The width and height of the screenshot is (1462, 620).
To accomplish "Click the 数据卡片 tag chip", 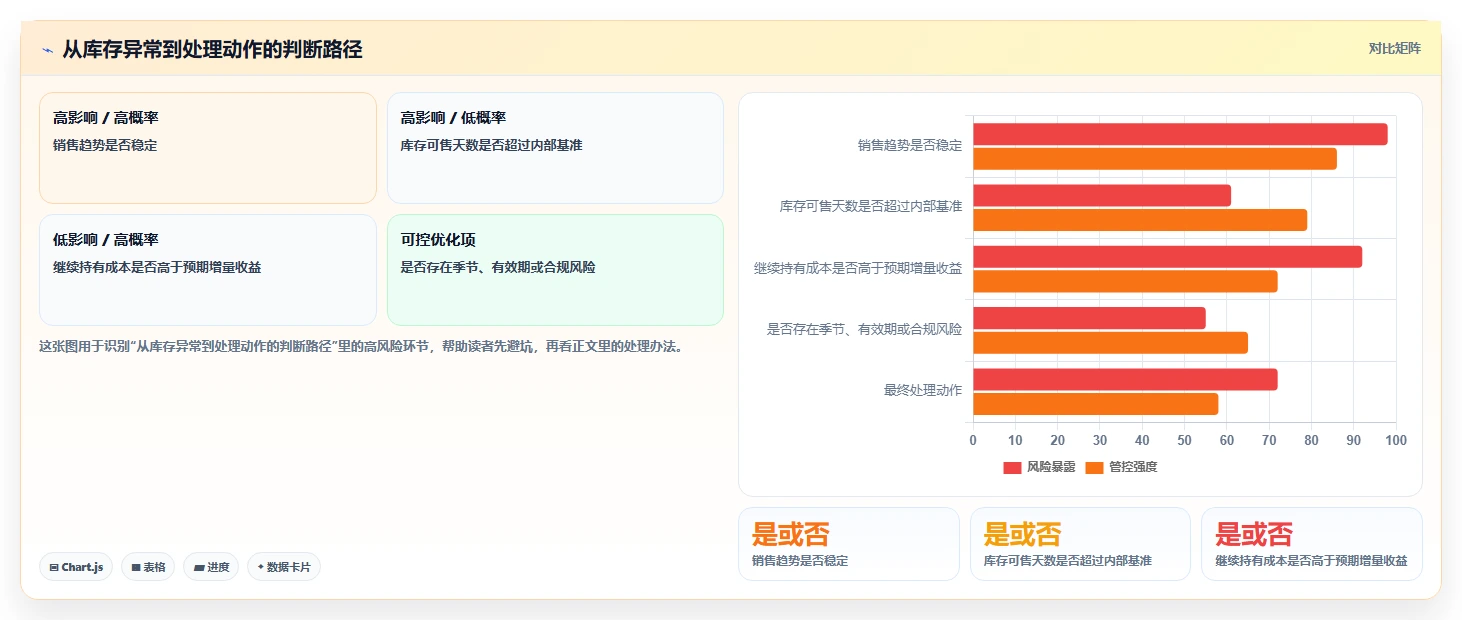I will (284, 567).
